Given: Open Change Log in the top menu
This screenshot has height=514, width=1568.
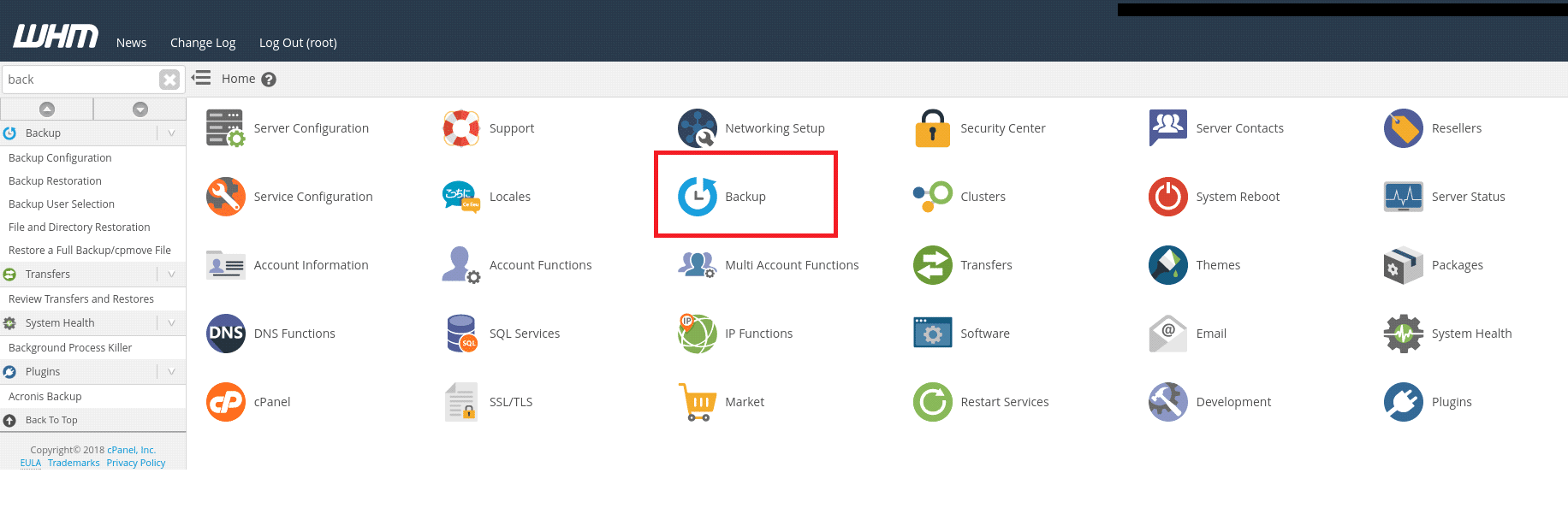Looking at the screenshot, I should (203, 43).
